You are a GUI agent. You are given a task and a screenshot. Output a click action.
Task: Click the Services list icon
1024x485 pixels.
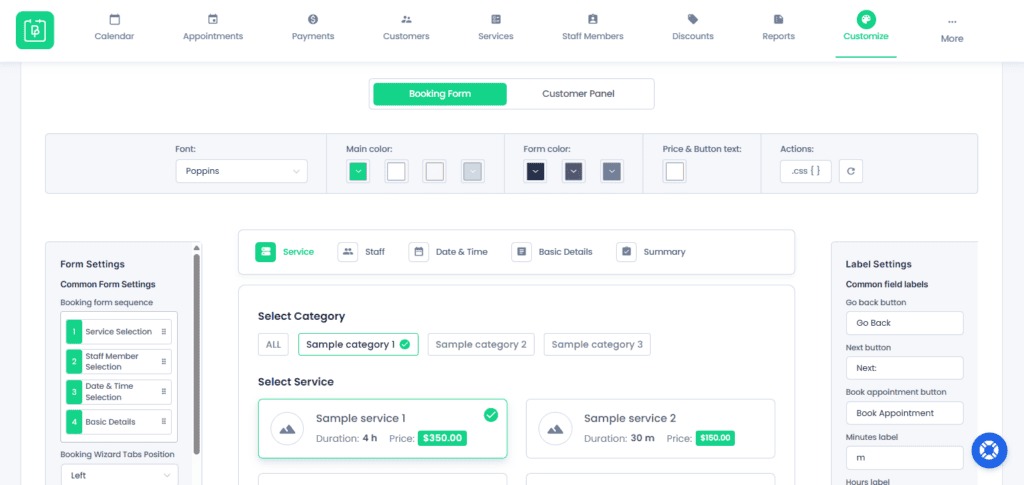tap(496, 19)
